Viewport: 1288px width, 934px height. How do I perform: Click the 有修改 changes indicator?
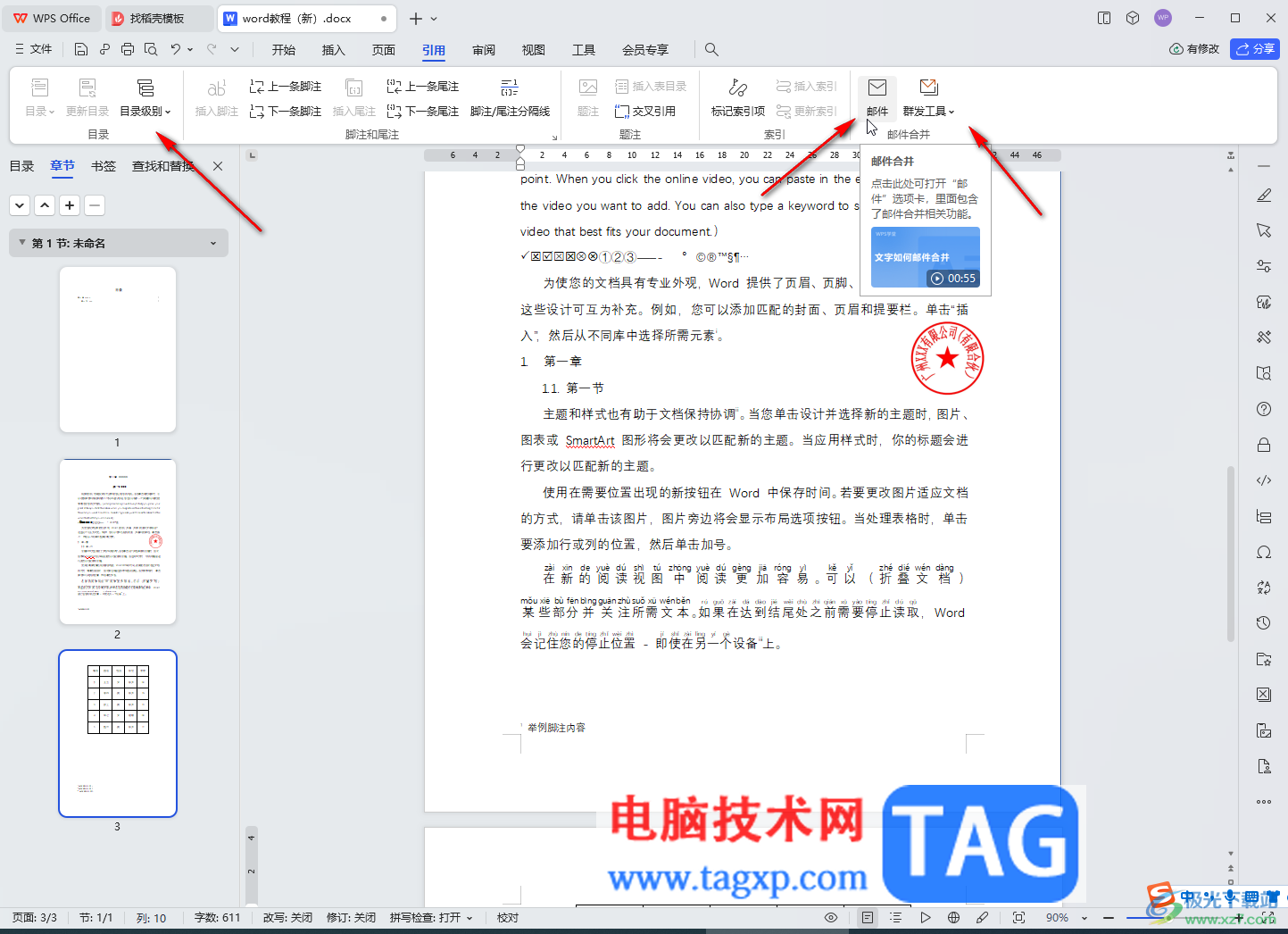tap(1194, 49)
